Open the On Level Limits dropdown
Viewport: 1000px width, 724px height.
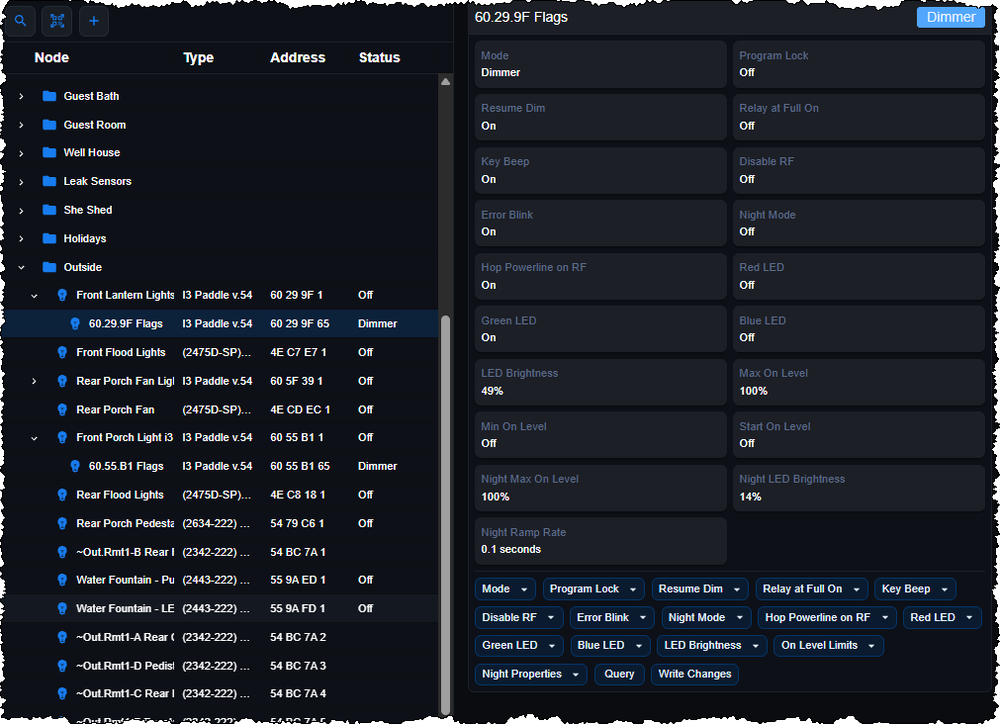(x=828, y=646)
